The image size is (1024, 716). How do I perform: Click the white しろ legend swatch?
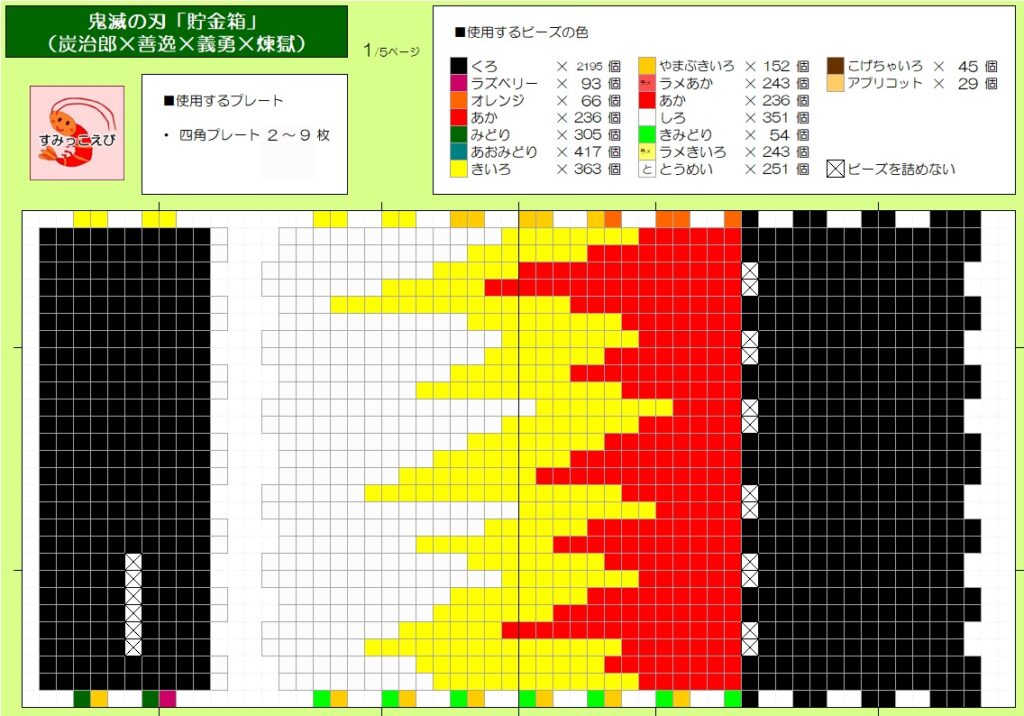647,118
